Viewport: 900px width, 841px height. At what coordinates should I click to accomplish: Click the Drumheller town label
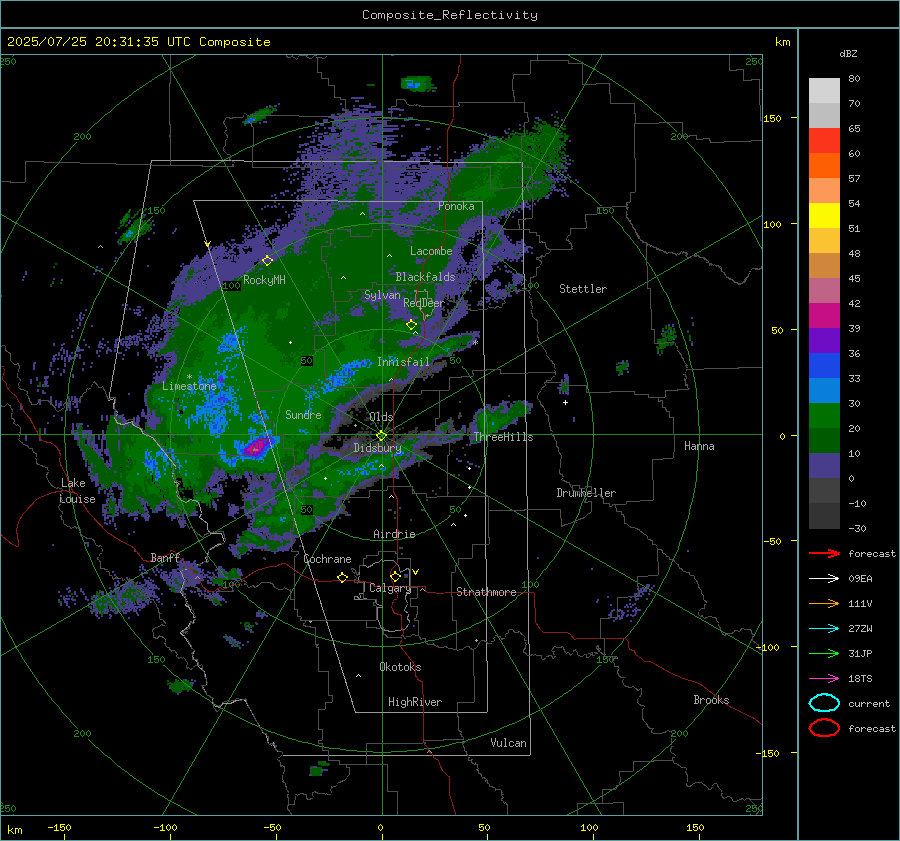(x=586, y=493)
